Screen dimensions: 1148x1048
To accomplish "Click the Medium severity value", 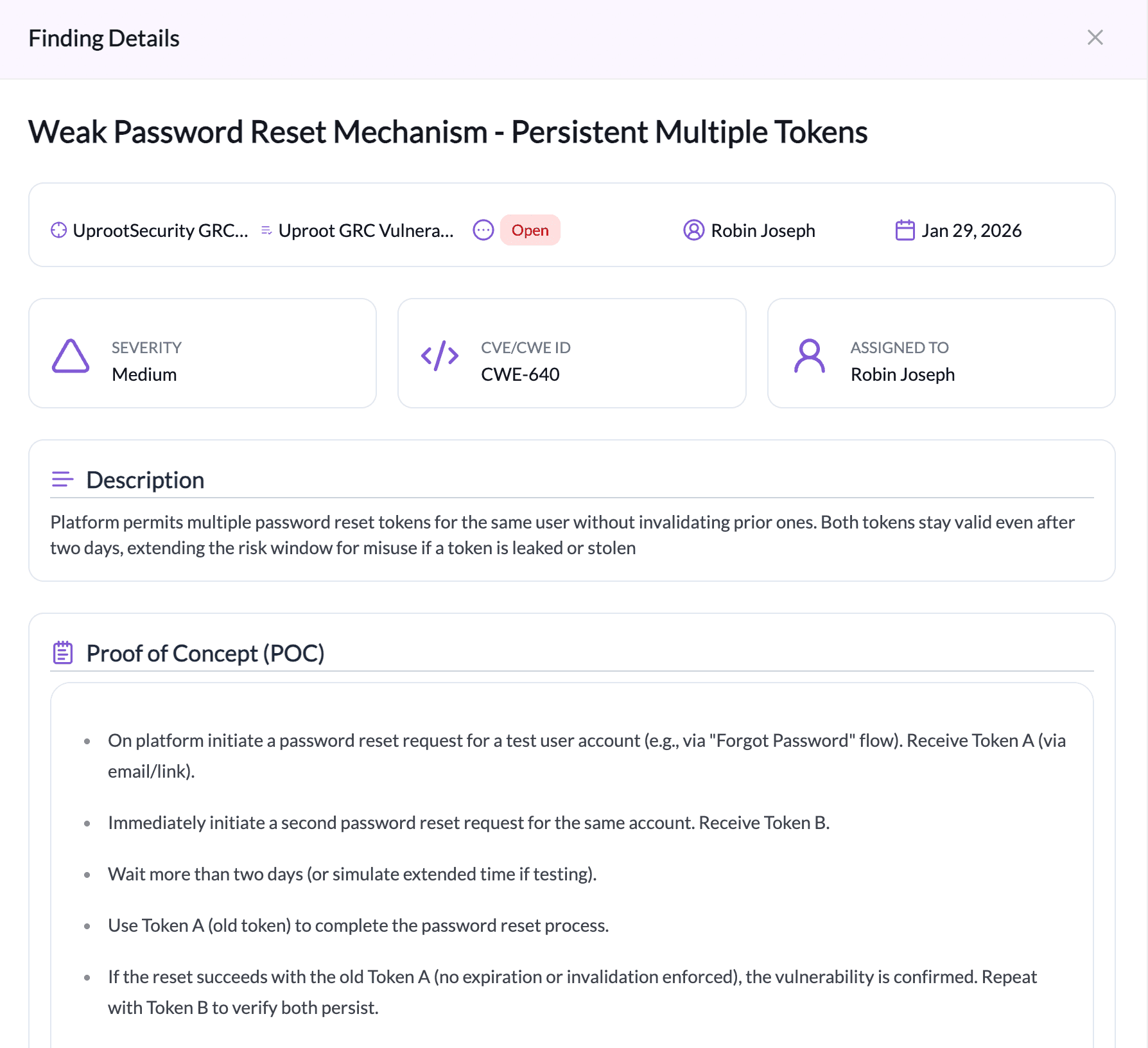I will (x=144, y=374).
